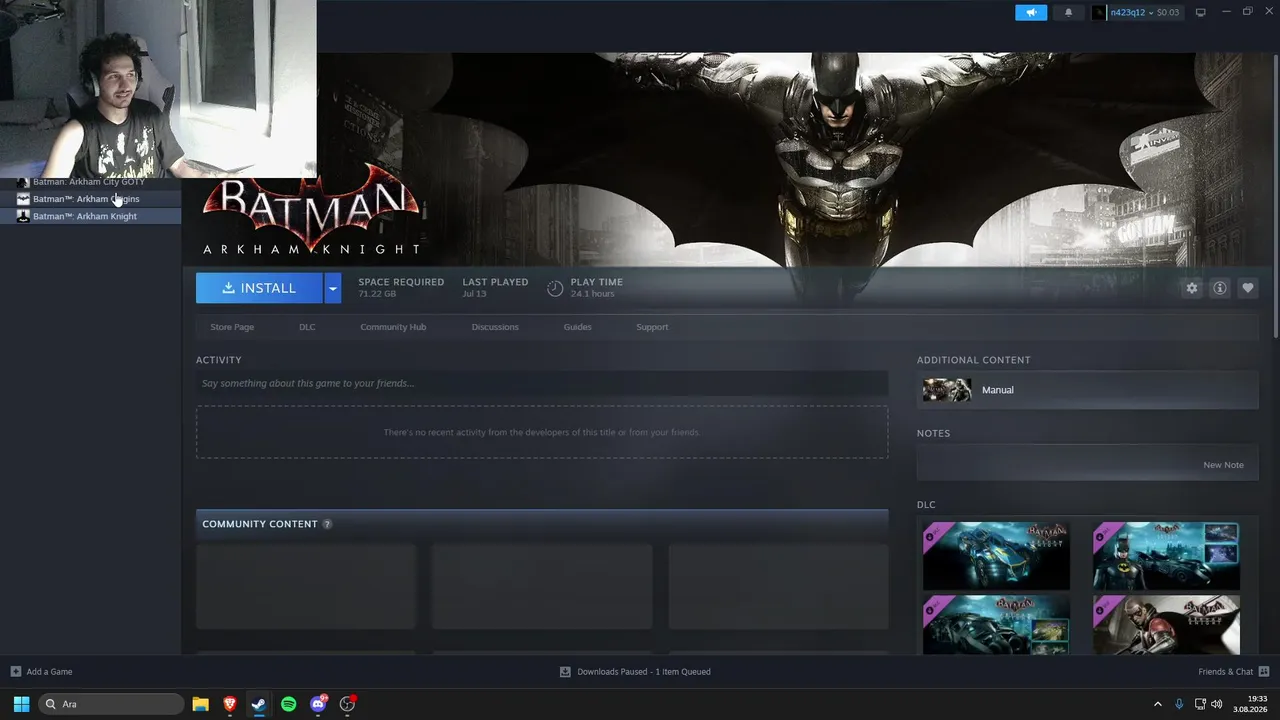The height and width of the screenshot is (720, 1280).
Task: Install Batman: Arkham Knight
Action: (x=259, y=288)
